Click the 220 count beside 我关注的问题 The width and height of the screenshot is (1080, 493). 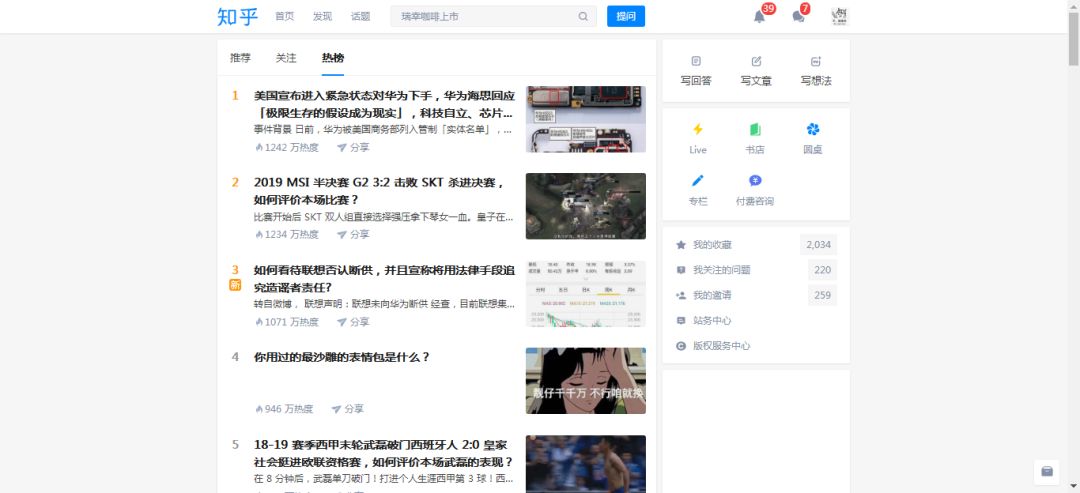[822, 270]
